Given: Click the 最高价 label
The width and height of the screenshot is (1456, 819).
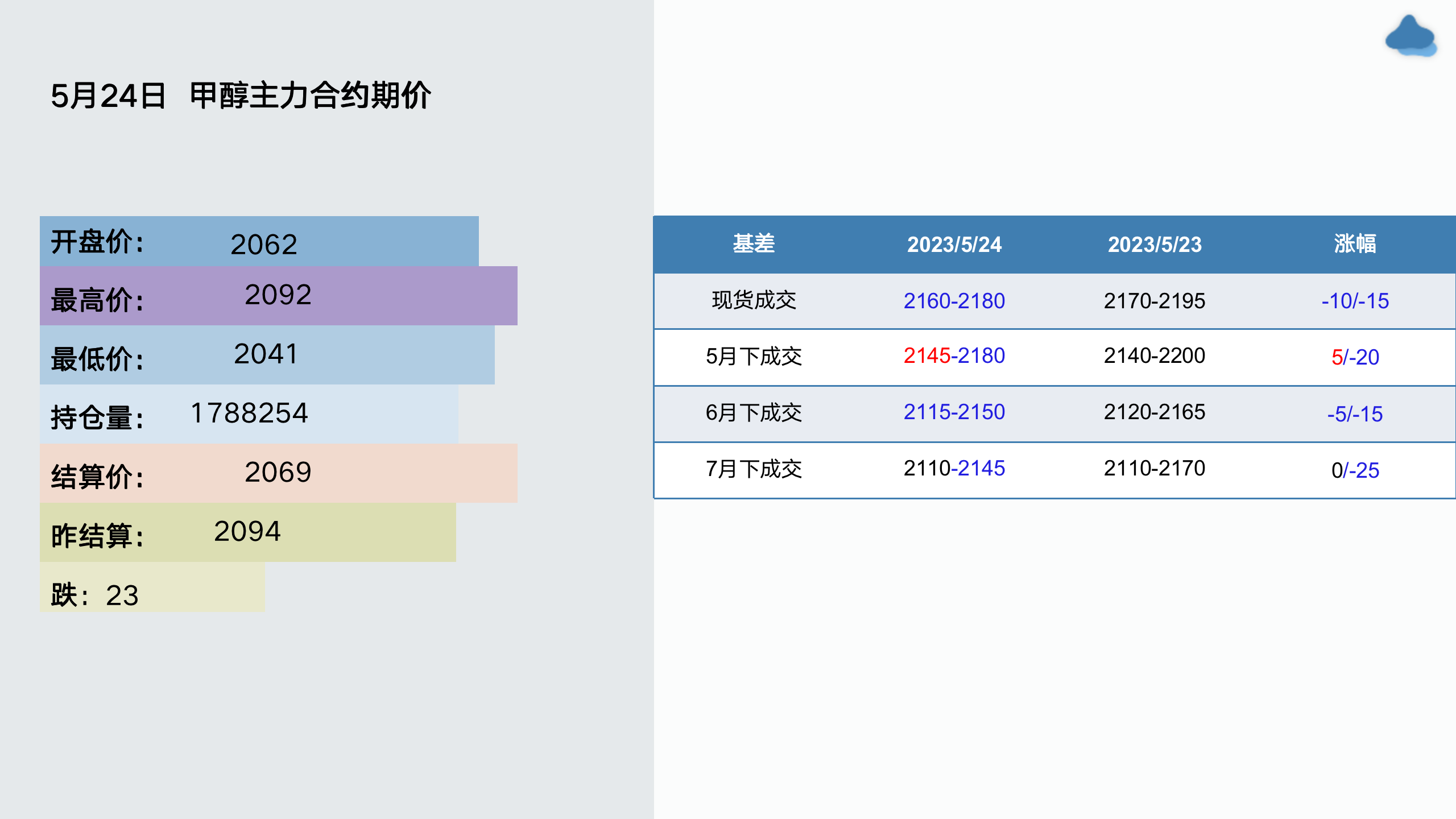Looking at the screenshot, I should coord(97,300).
